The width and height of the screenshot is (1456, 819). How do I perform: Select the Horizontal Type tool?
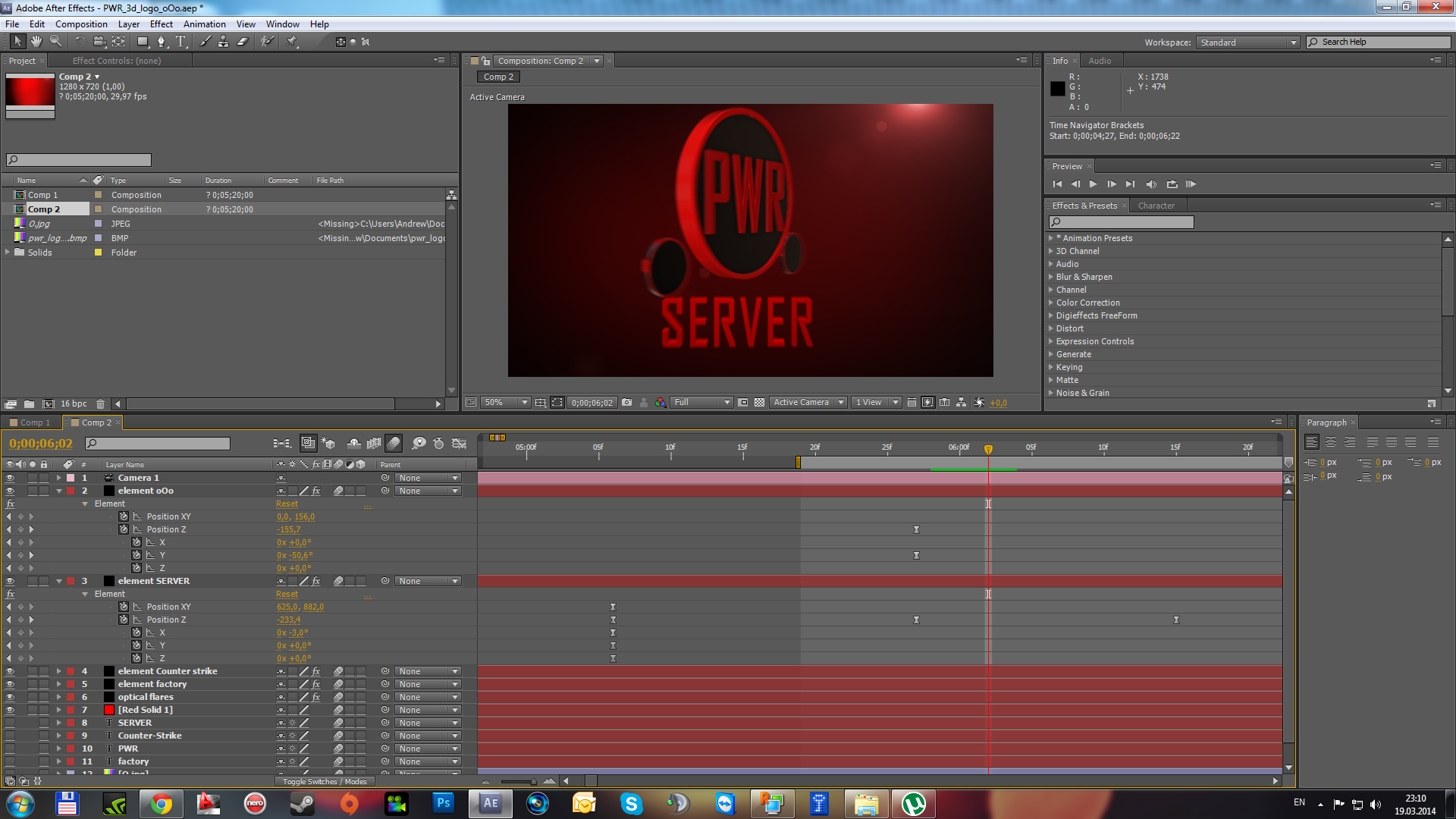click(180, 42)
